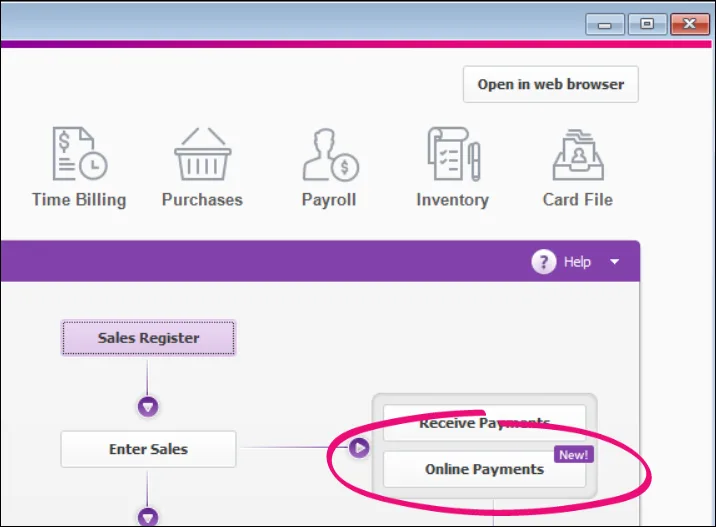
Task: Close the application window
Action: [690, 24]
